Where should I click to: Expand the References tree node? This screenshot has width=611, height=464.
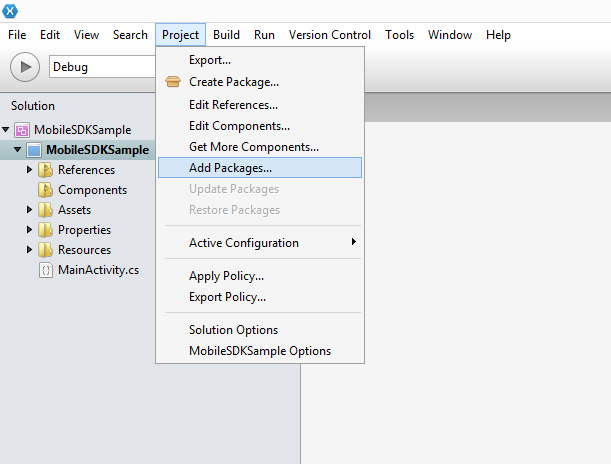pos(30,170)
